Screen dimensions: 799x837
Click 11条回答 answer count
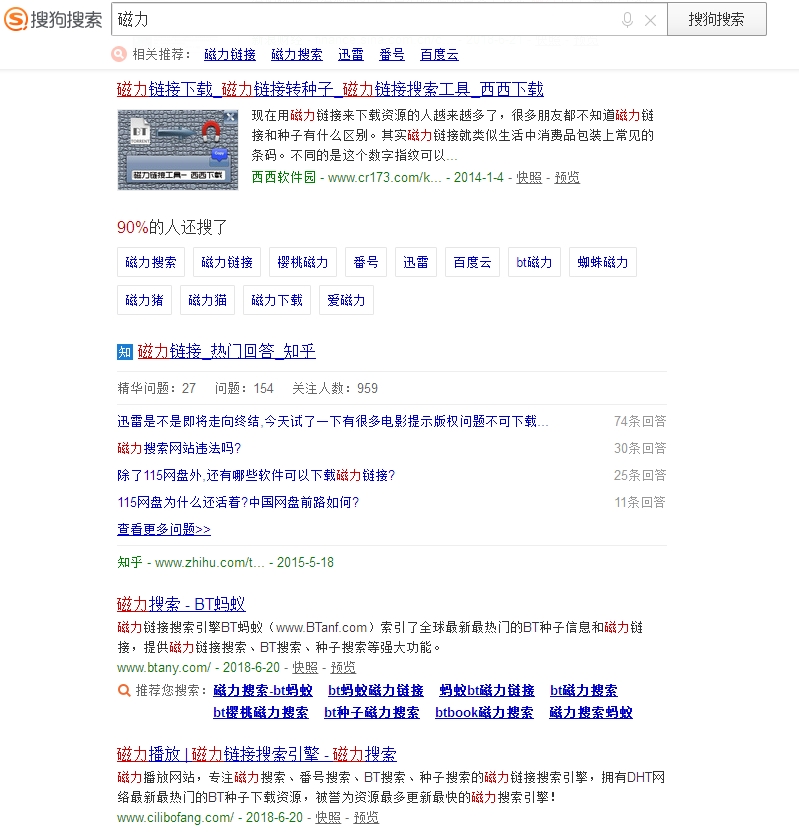tap(640, 502)
